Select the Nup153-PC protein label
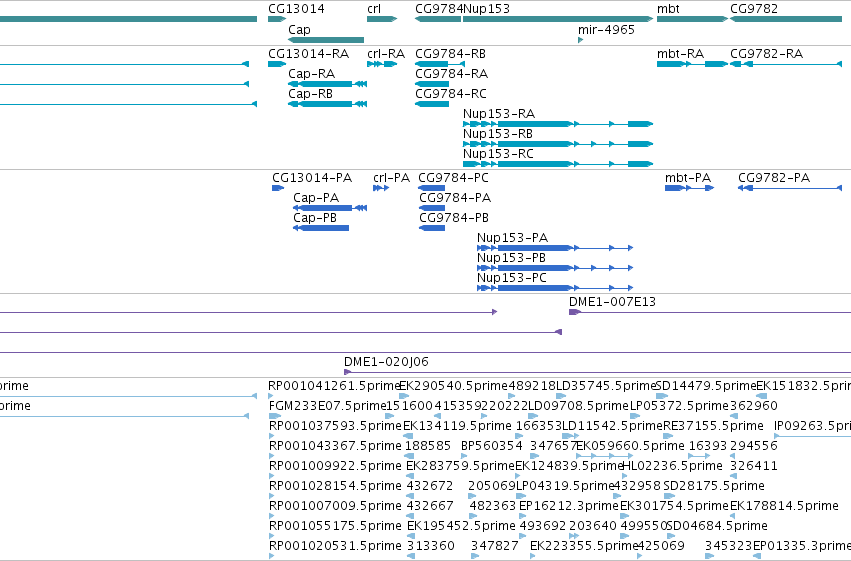The image size is (851, 561). (512, 278)
